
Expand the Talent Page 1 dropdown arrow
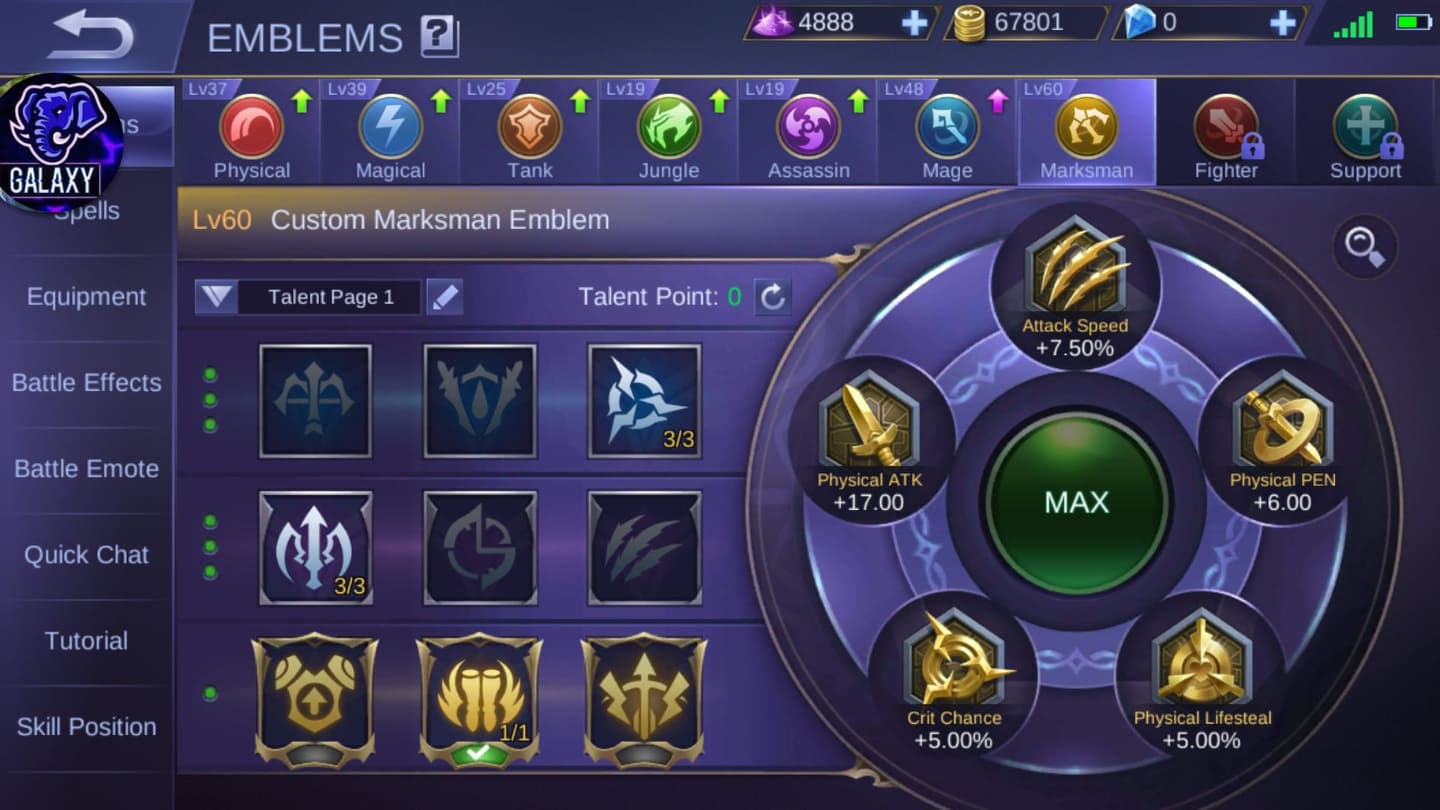(217, 297)
